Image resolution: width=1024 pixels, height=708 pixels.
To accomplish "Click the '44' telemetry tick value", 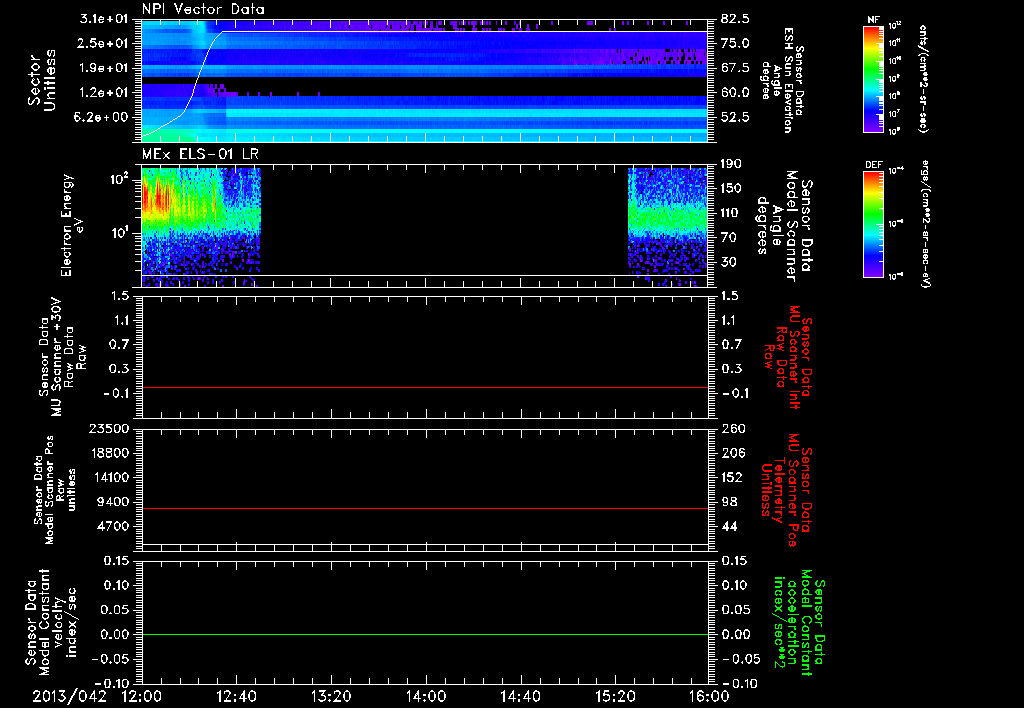I will click(729, 526).
